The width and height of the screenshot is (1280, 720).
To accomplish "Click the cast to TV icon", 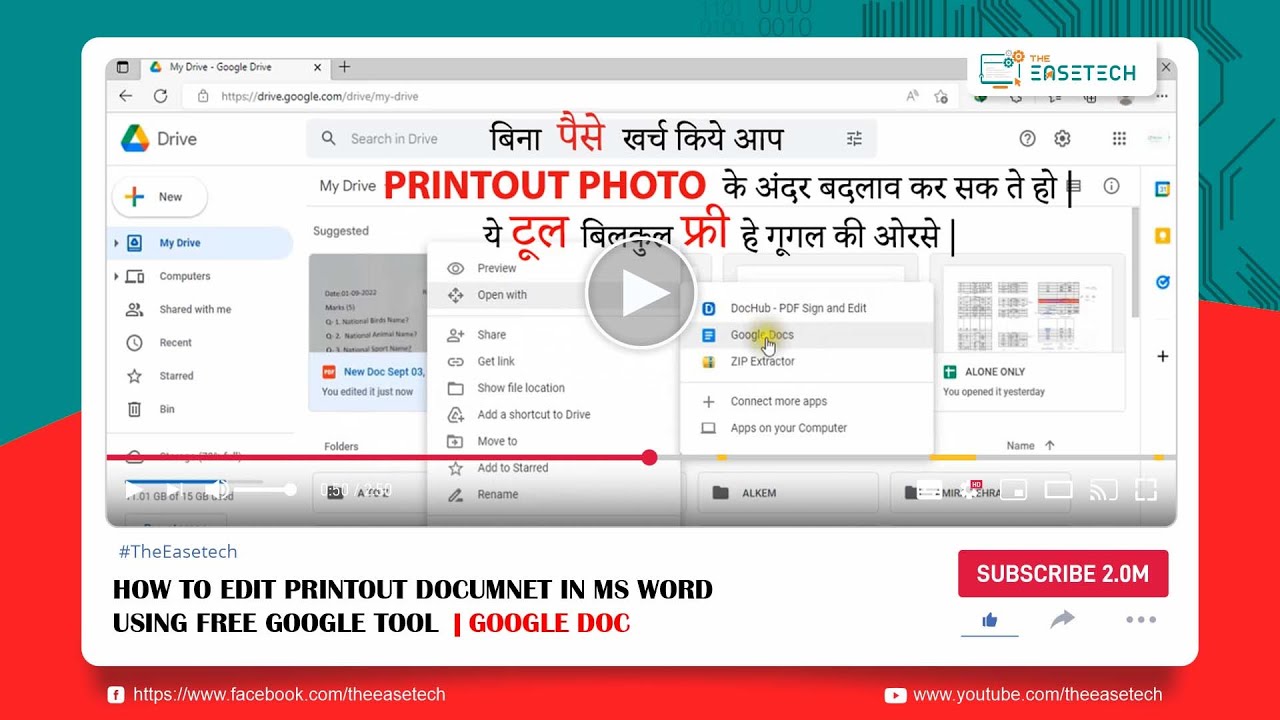I will (x=1103, y=490).
